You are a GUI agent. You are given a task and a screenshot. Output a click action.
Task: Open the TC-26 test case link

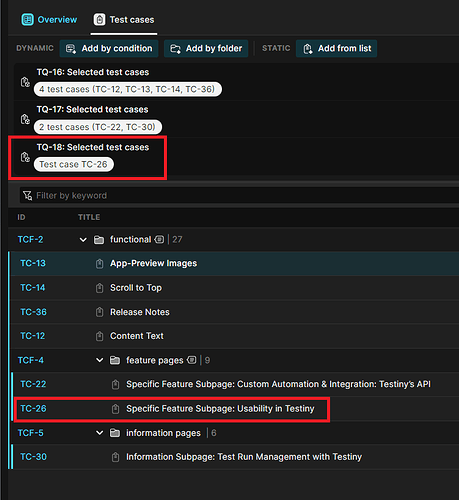pyautogui.click(x=33, y=409)
